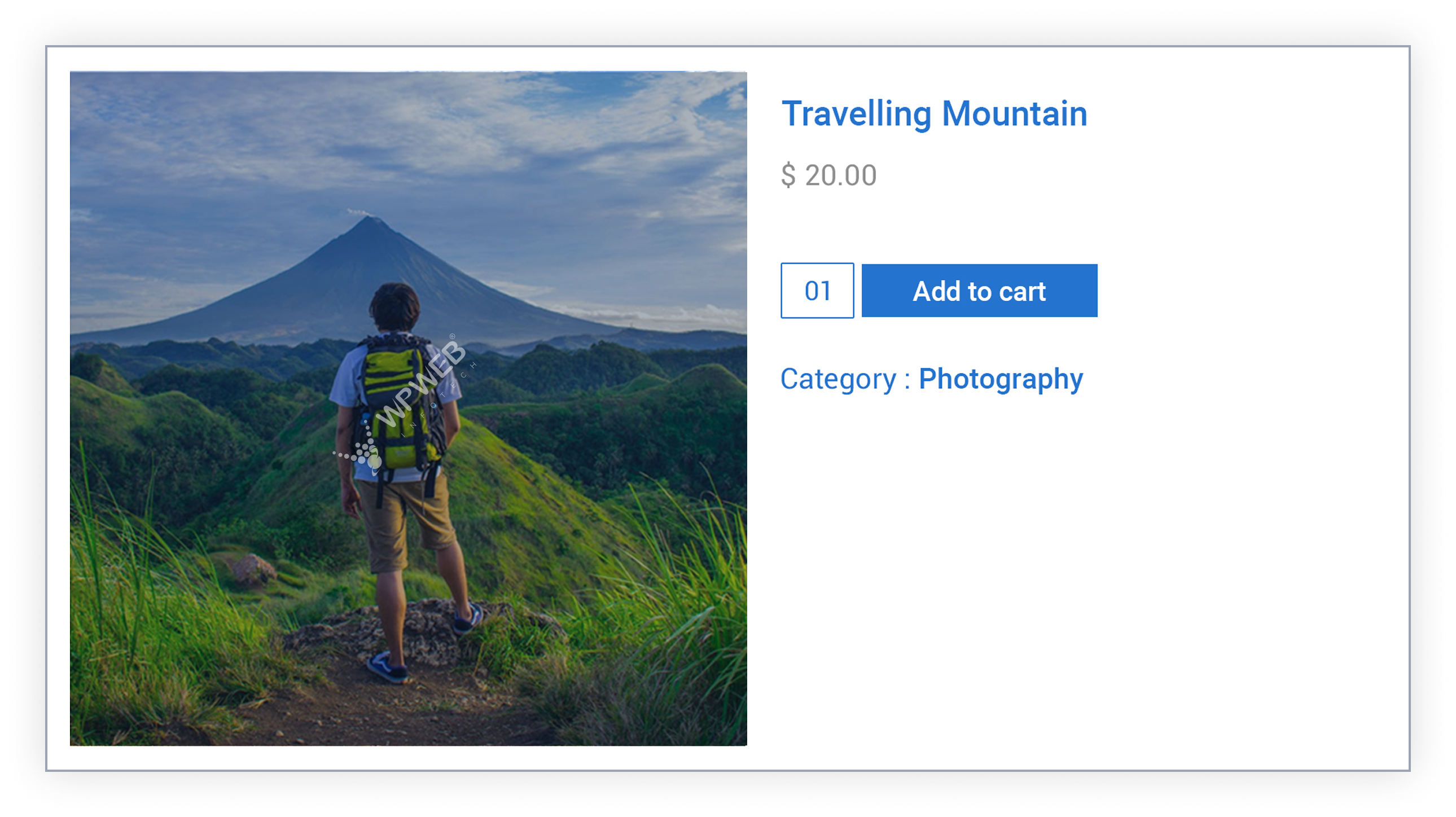Open the Photography category link
The width and height of the screenshot is (1456, 817).
coord(1001,379)
